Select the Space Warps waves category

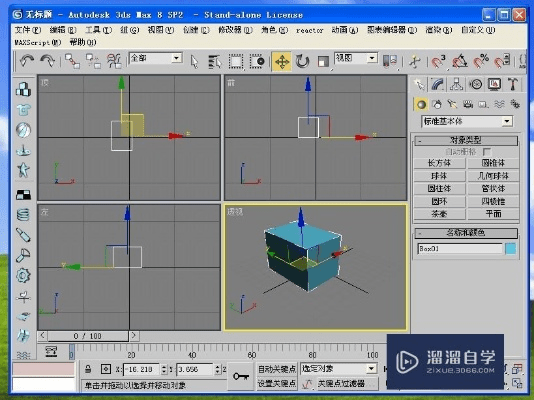pyautogui.click(x=499, y=104)
